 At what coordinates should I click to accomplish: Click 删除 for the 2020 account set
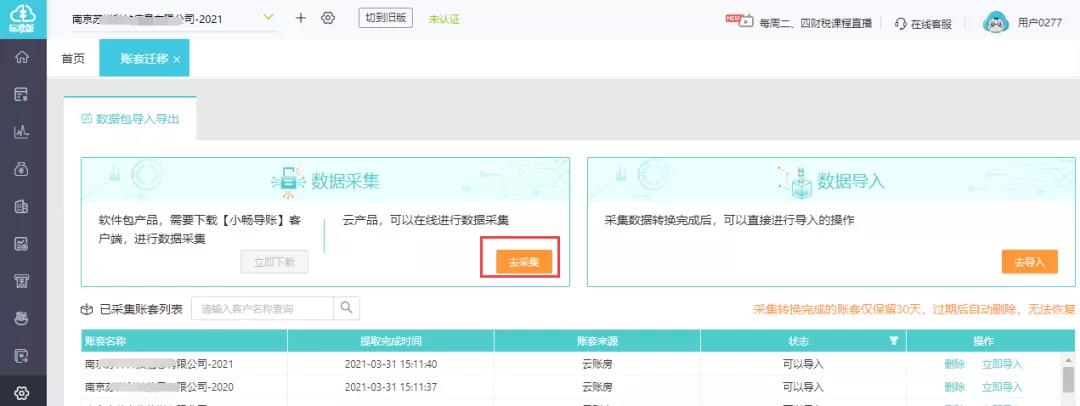point(954,386)
